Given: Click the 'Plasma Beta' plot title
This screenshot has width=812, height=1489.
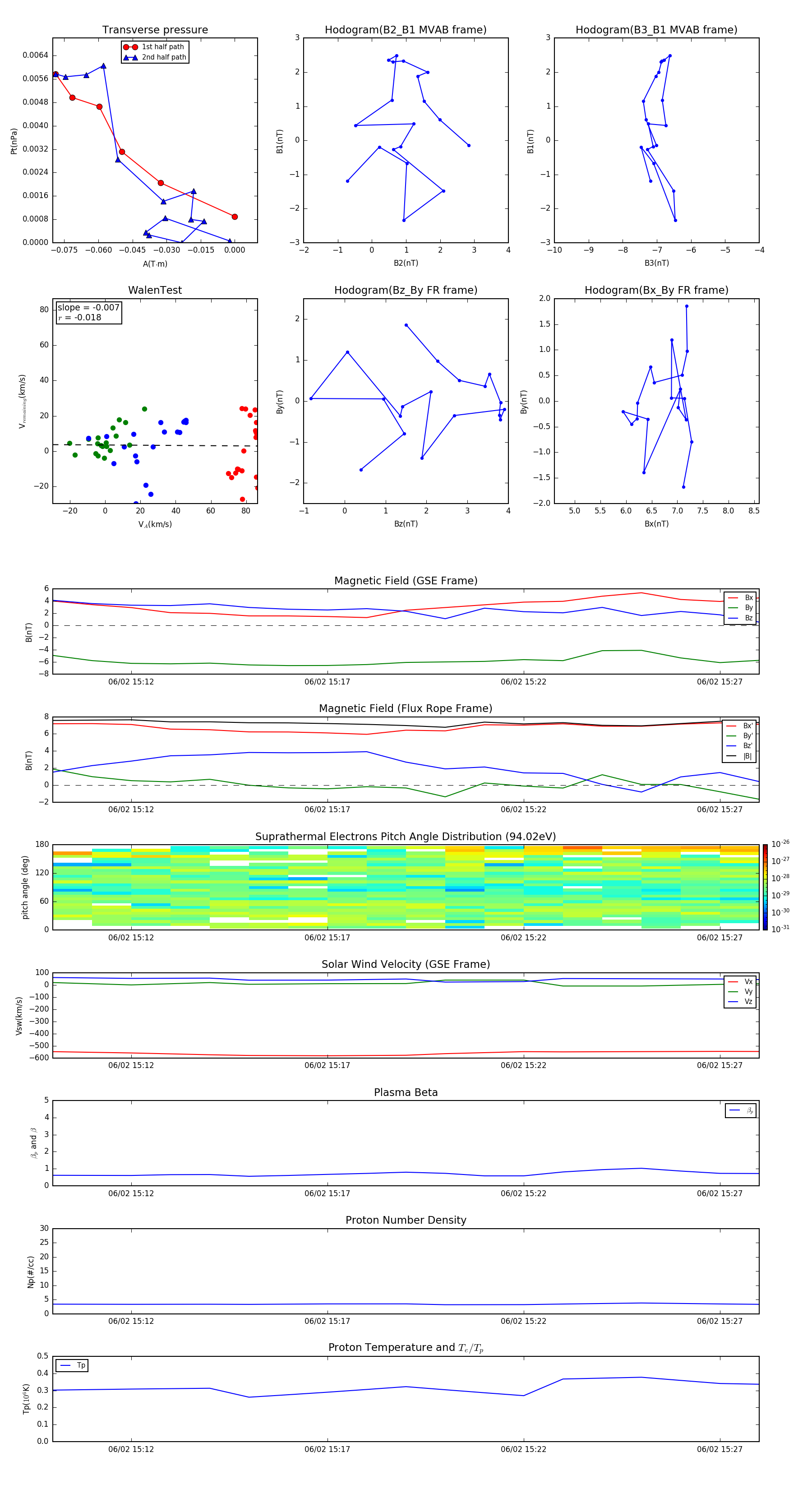Looking at the screenshot, I should coord(406,1092).
